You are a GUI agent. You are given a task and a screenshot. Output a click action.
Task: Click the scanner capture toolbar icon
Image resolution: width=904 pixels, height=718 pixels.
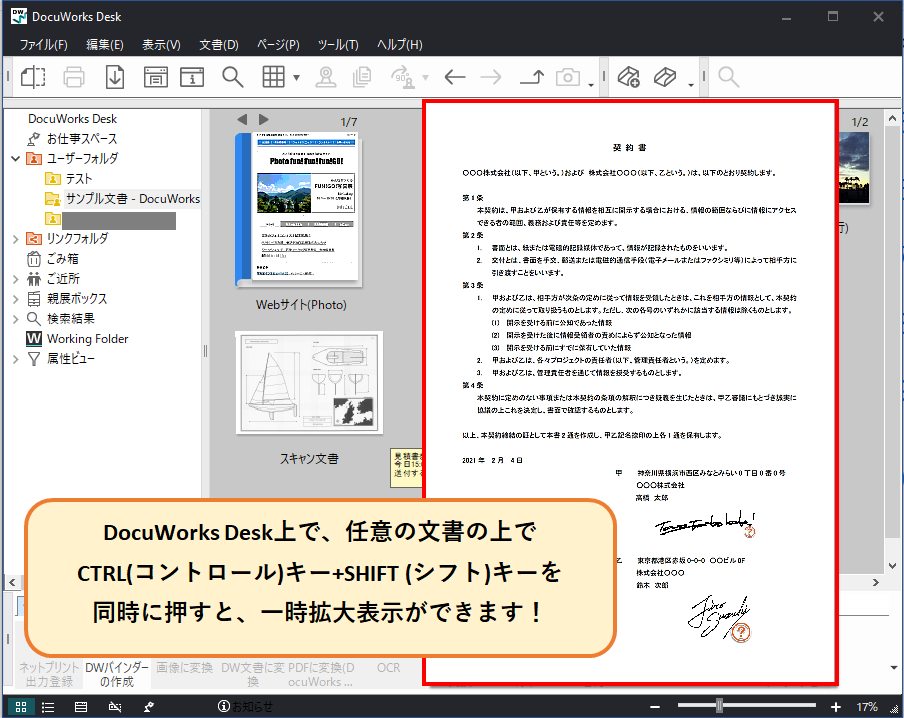156,77
